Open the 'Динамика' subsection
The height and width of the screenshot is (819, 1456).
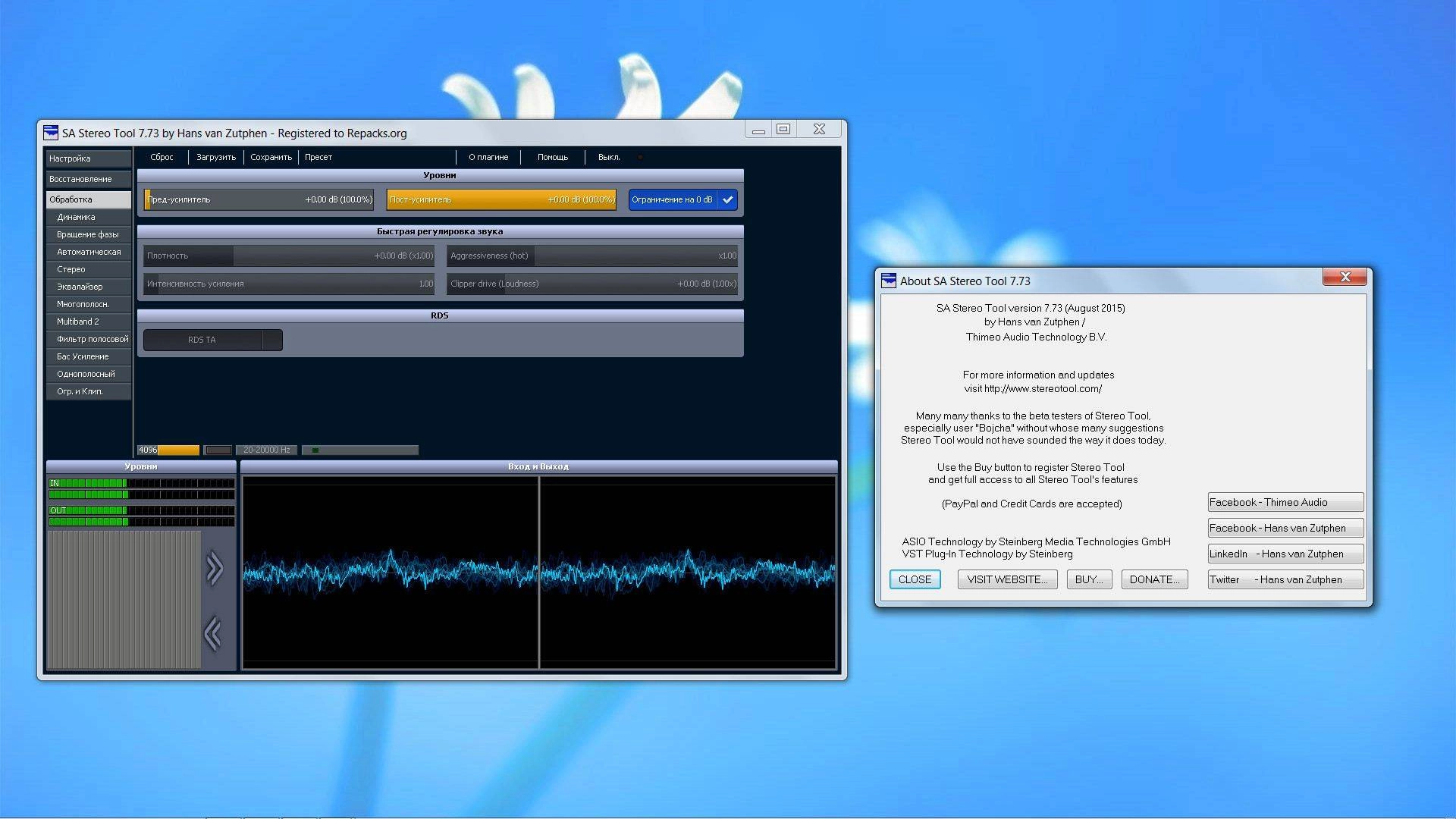(x=88, y=217)
